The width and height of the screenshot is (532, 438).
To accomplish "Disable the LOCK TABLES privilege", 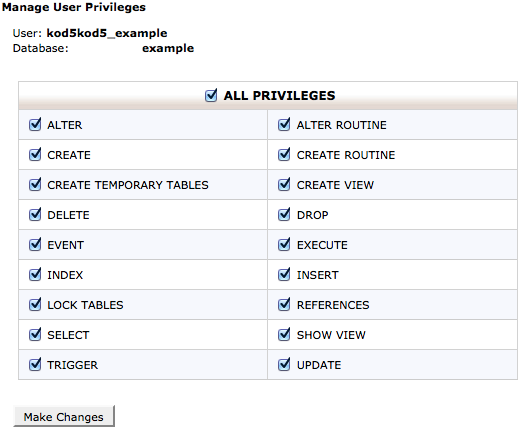I will coord(35,305).
